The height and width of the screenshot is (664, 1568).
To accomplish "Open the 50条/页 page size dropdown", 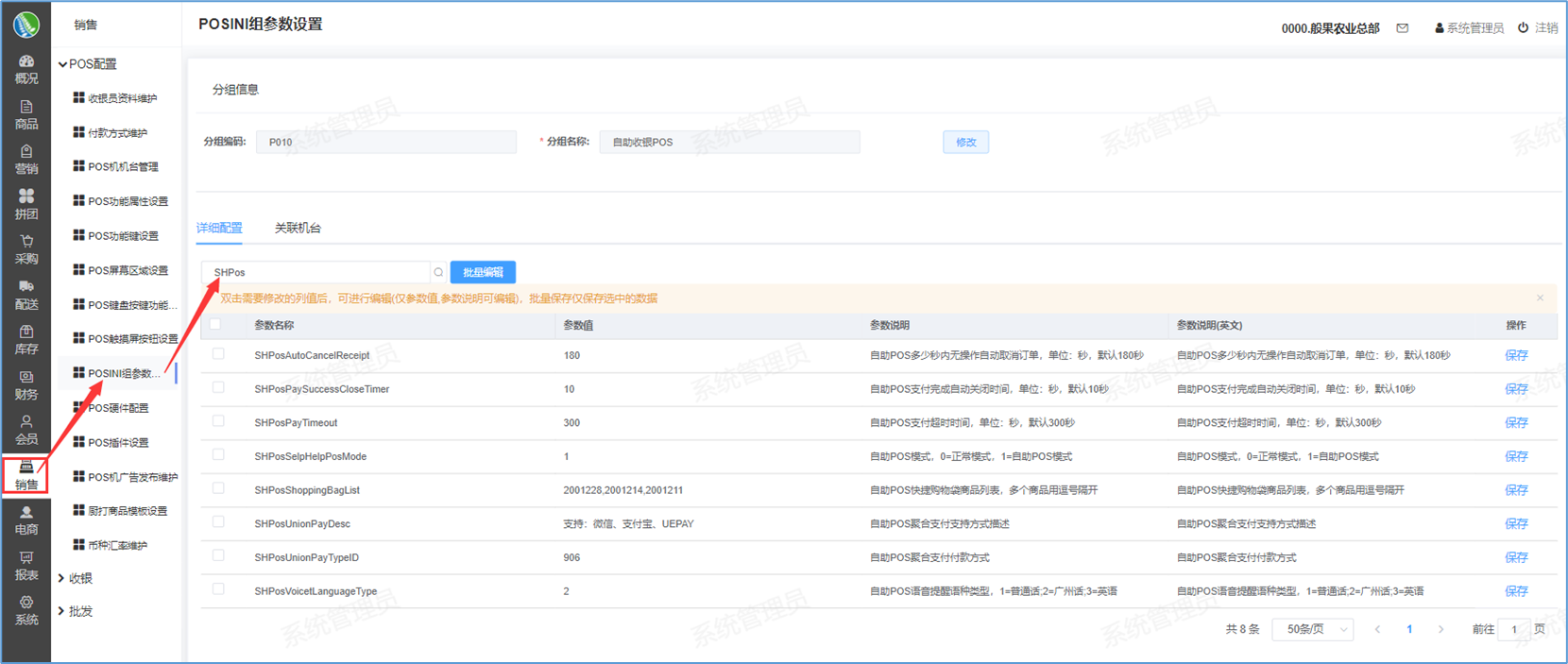I will pyautogui.click(x=1313, y=629).
